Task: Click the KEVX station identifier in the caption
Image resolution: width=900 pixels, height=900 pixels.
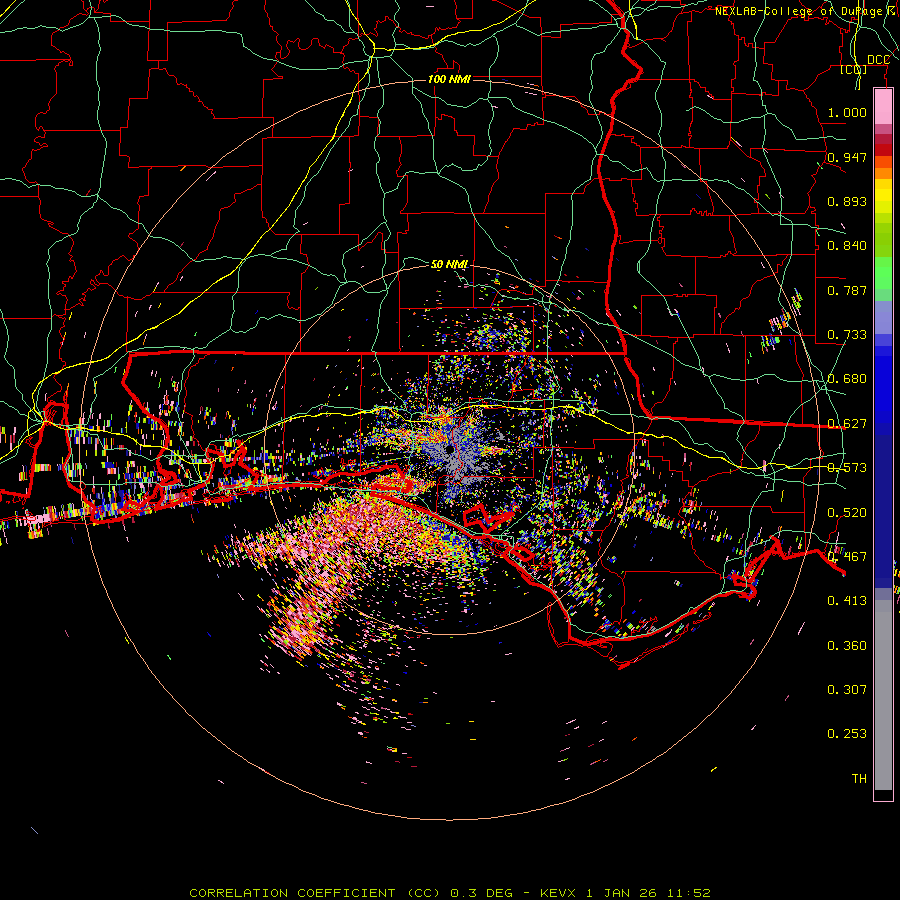Action: pyautogui.click(x=559, y=893)
